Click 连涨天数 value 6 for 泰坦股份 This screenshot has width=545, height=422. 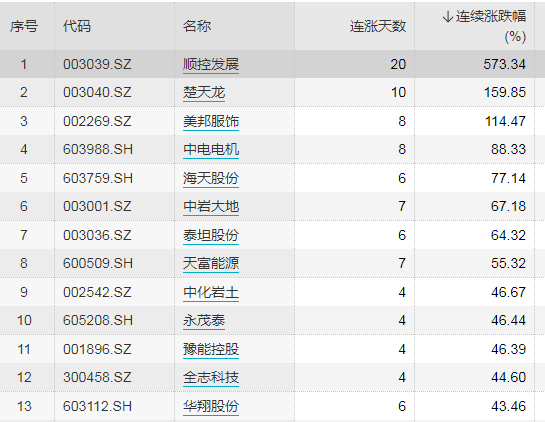402,235
